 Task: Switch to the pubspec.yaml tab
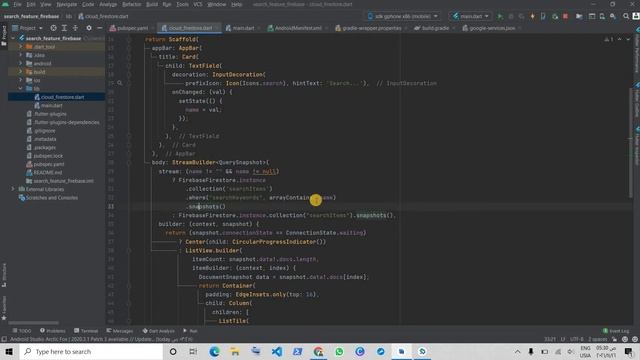tap(129, 28)
